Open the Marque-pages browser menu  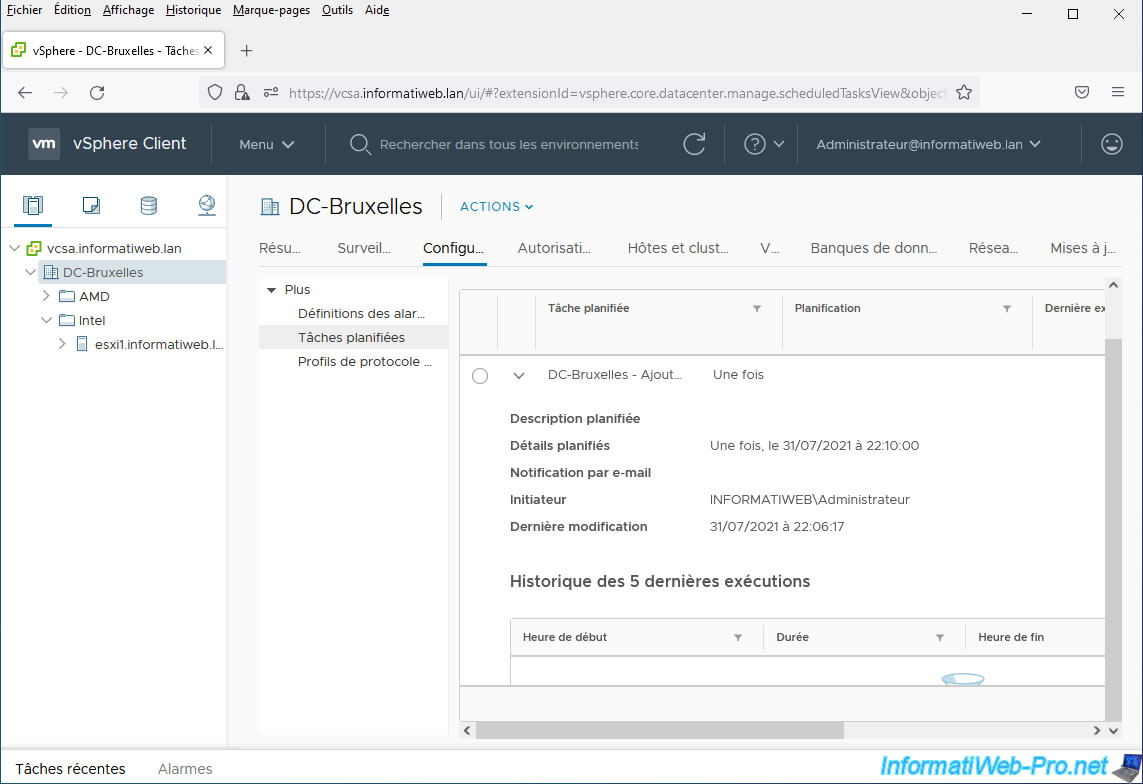pyautogui.click(x=271, y=10)
